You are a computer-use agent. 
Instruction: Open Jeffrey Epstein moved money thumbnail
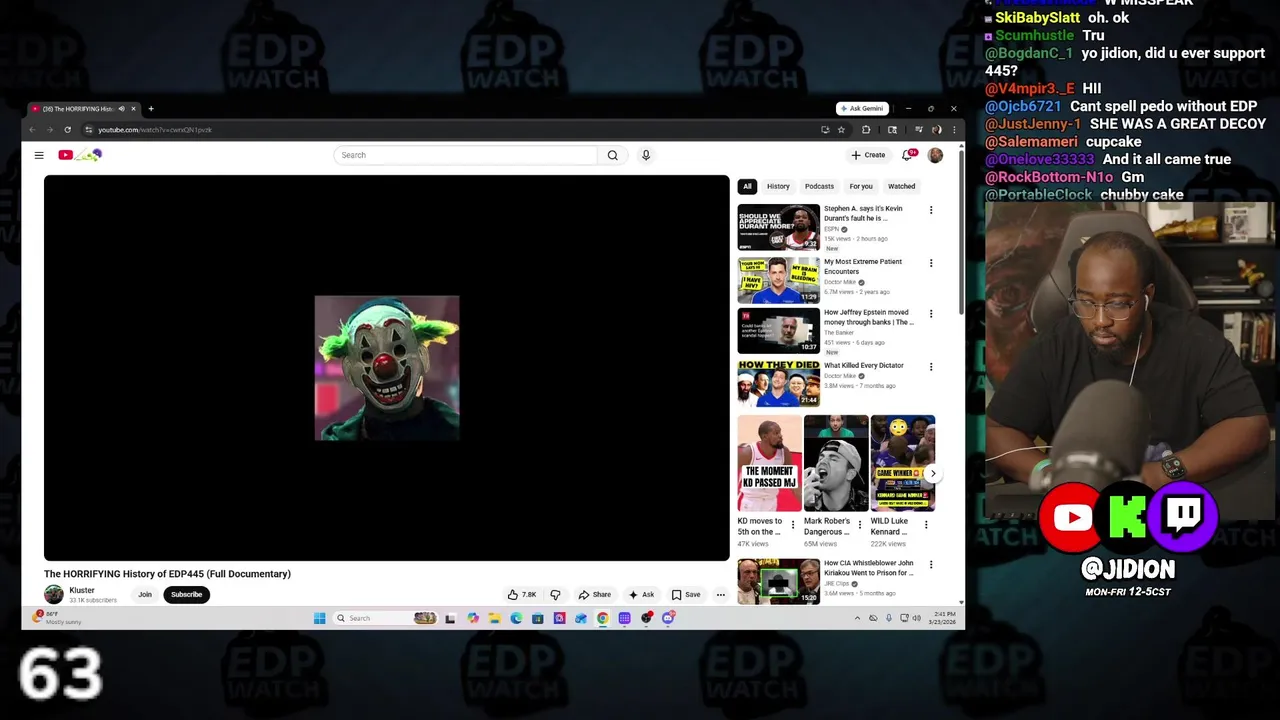pos(778,331)
